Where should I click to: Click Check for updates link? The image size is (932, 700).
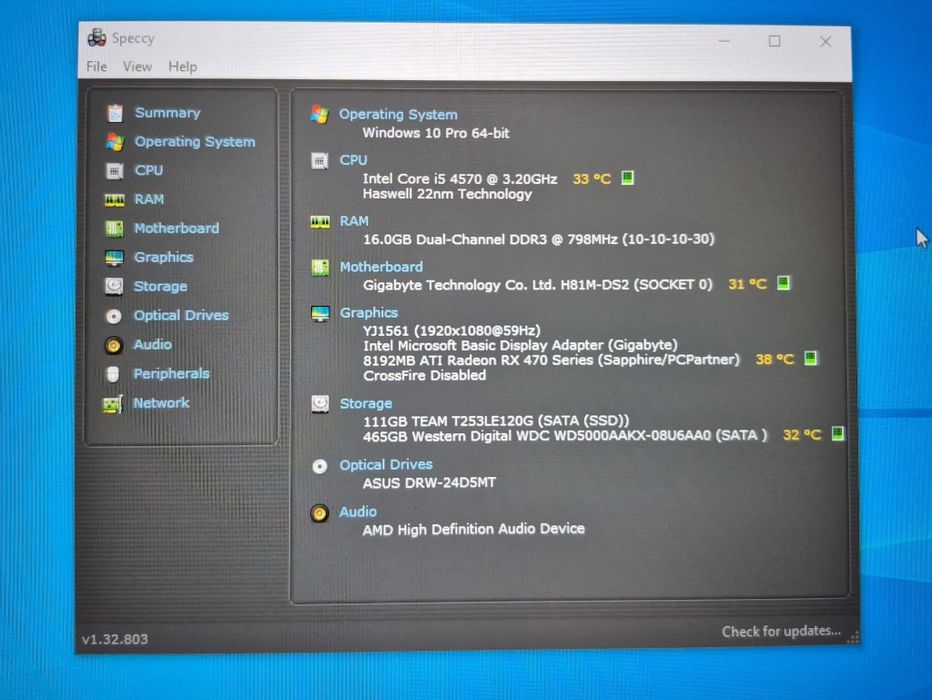[781, 631]
